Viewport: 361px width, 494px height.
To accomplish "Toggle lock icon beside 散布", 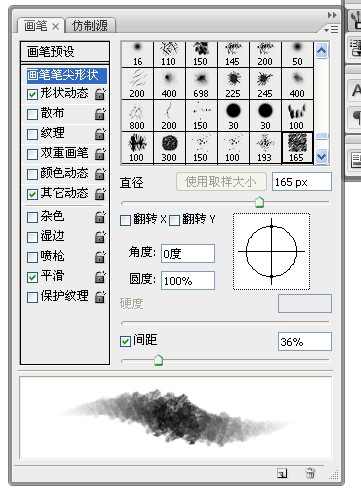I will pos(100,114).
